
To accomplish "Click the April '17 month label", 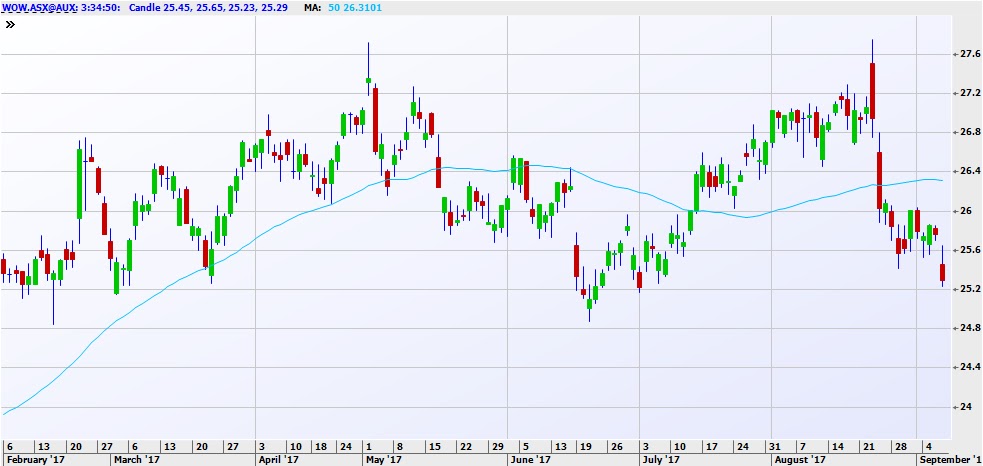I will (278, 460).
